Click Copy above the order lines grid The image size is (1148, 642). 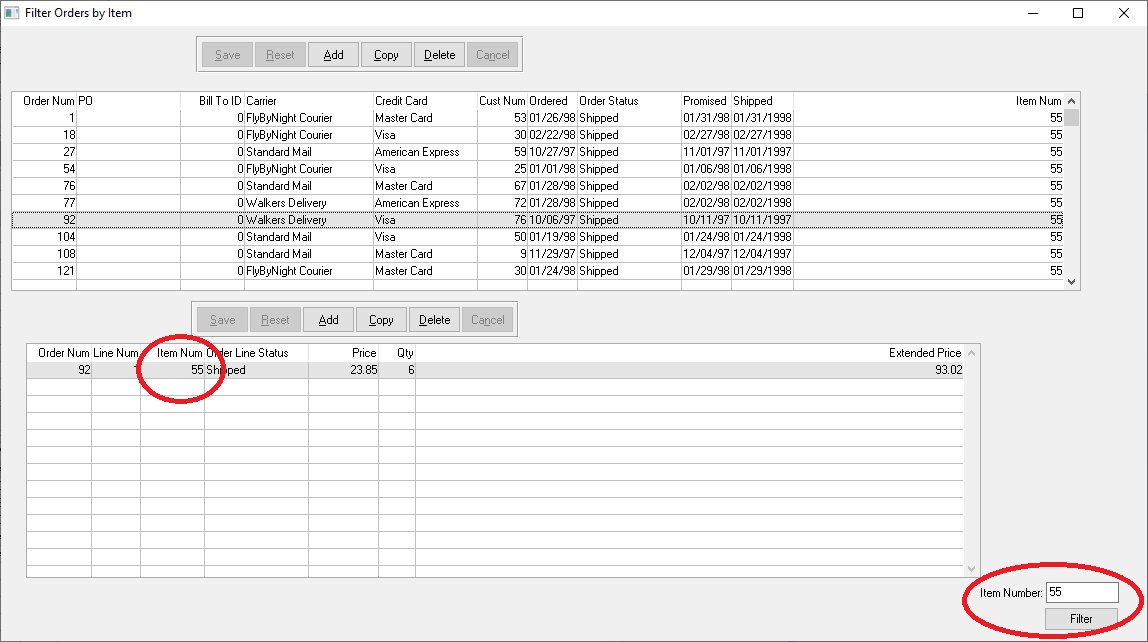(x=381, y=320)
